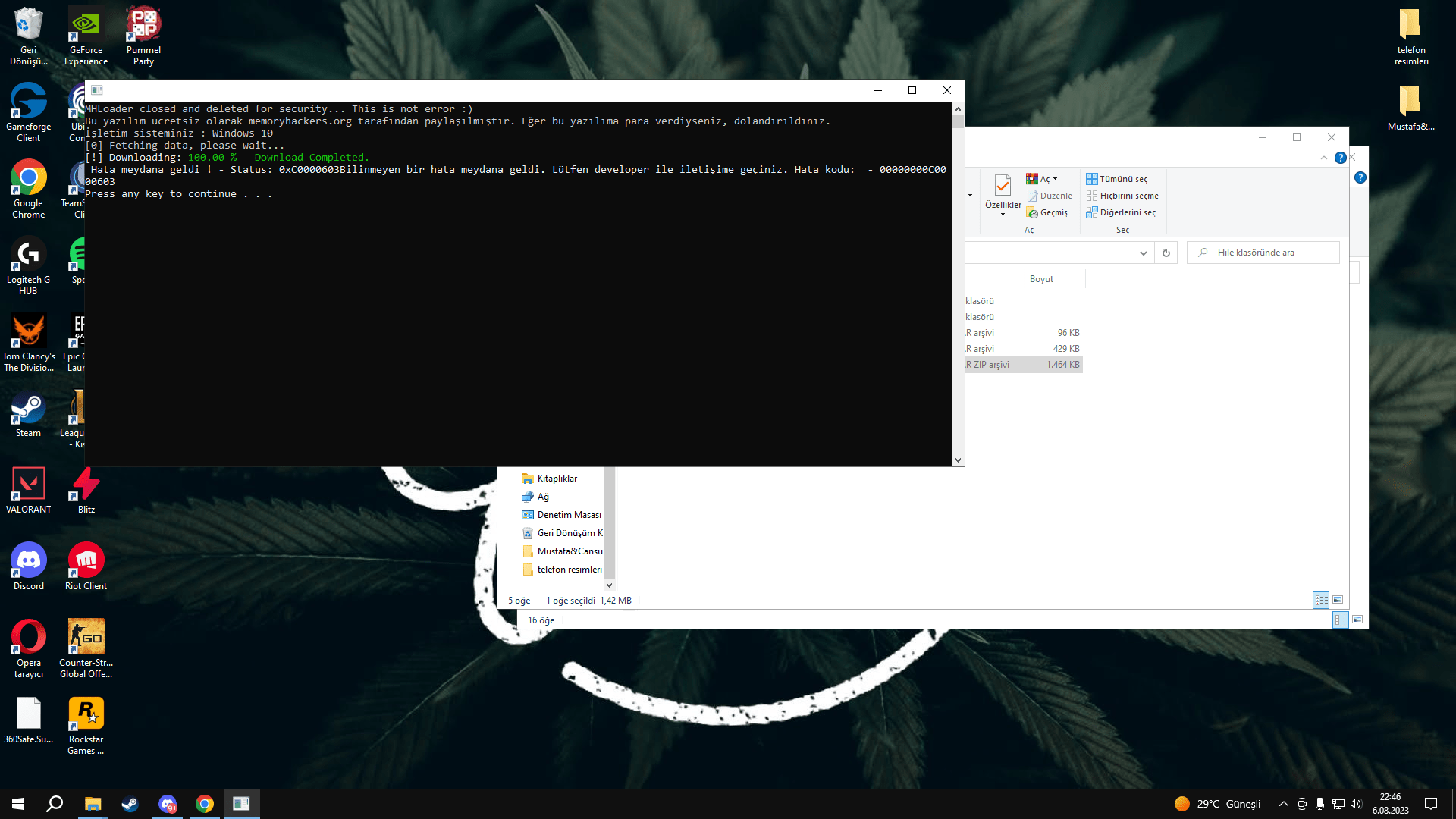Click Geçmiş in the Explorer ribbon

(x=1047, y=213)
